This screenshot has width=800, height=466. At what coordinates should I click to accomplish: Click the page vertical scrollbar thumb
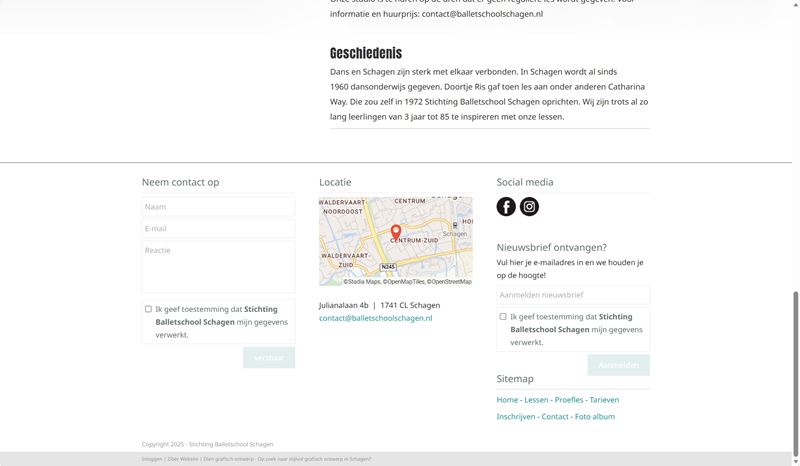[796, 370]
